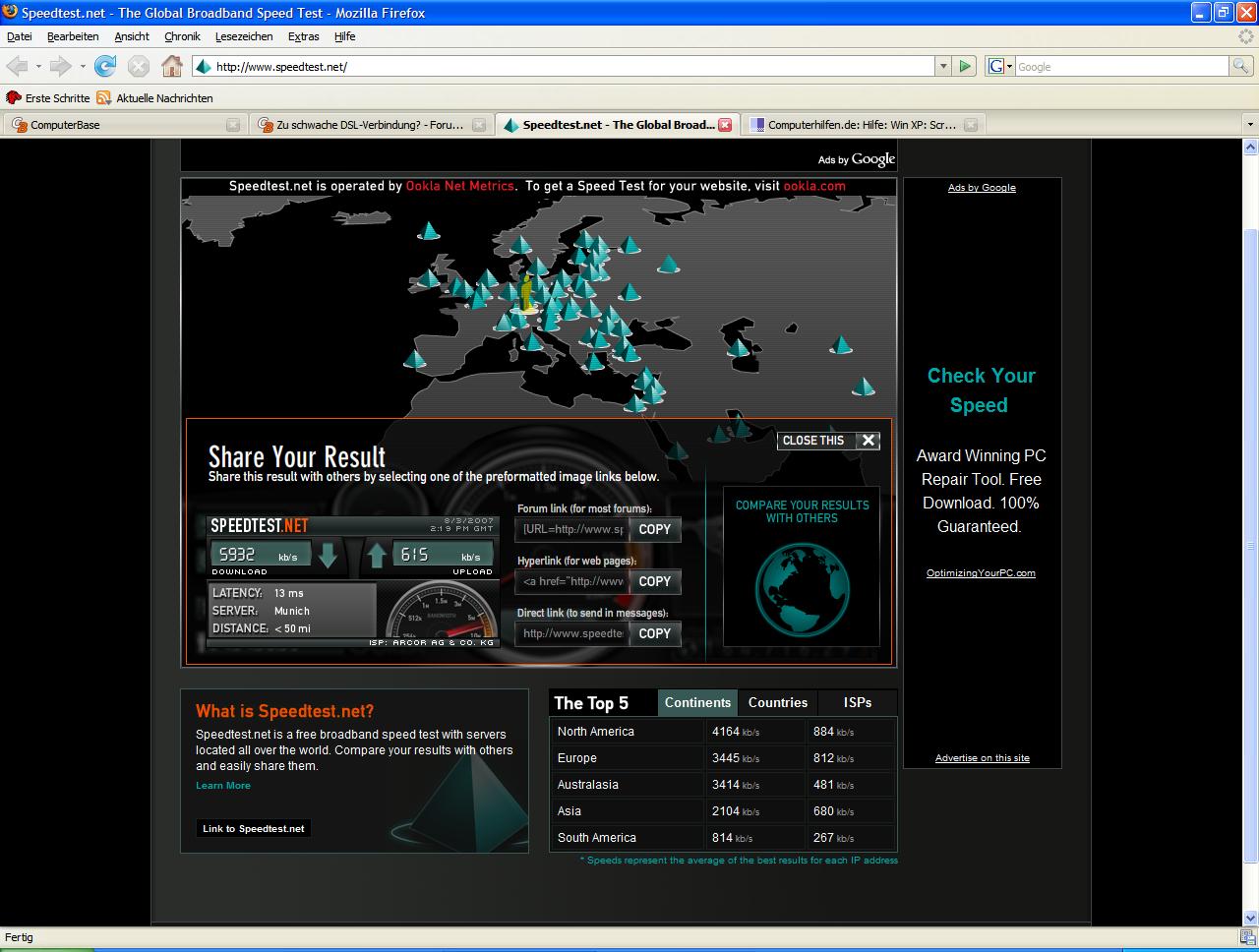Click the scrollbar down arrow
The image size is (1259, 952).
pos(1250,919)
